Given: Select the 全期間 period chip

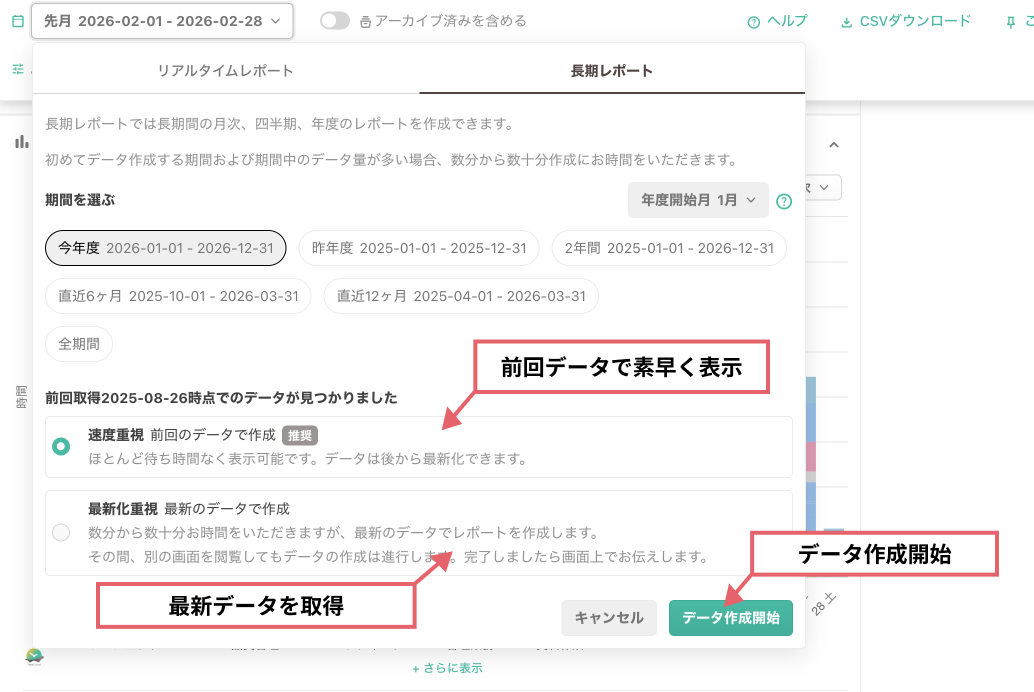Looking at the screenshot, I should click(78, 344).
